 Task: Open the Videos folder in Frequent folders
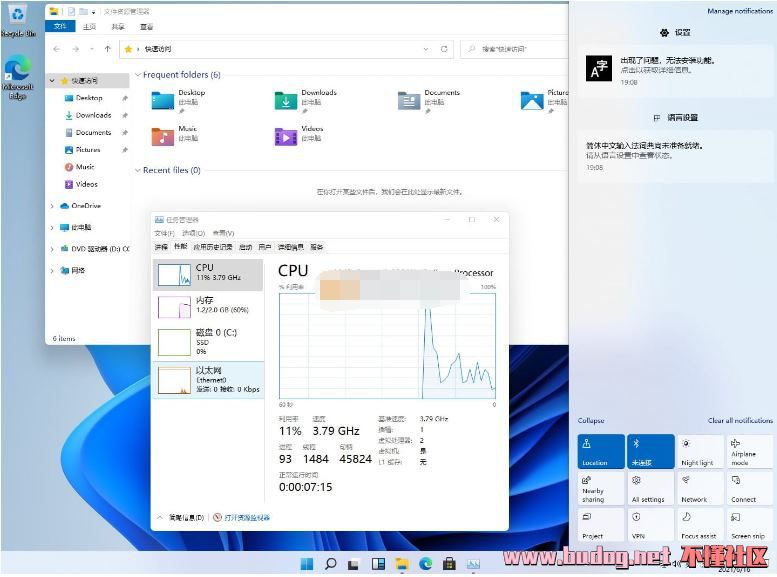(286, 136)
